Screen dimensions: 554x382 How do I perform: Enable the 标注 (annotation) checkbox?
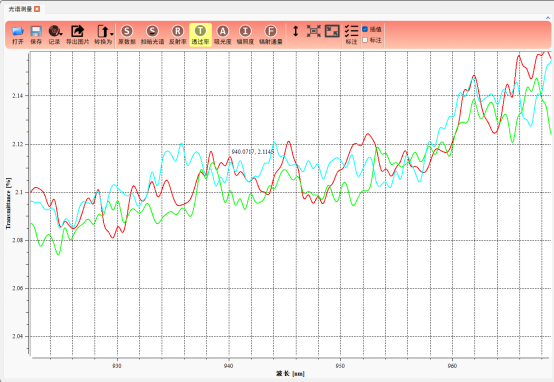pos(365,40)
